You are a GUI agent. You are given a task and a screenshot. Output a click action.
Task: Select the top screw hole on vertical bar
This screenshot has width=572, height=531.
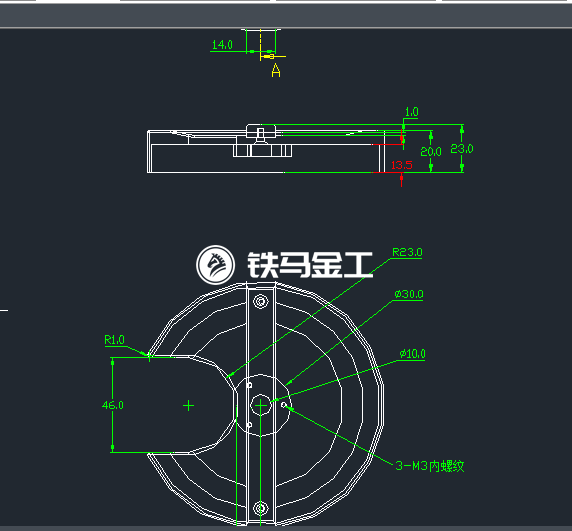point(260,301)
